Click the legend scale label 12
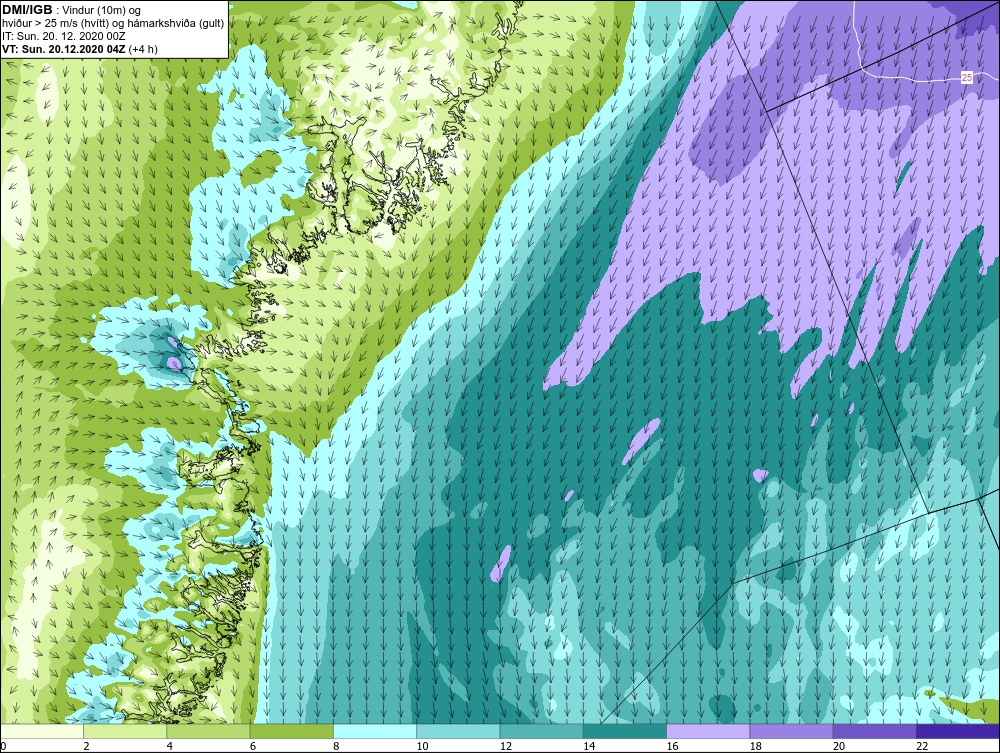Viewport: 1000px width, 753px height. 506,746
